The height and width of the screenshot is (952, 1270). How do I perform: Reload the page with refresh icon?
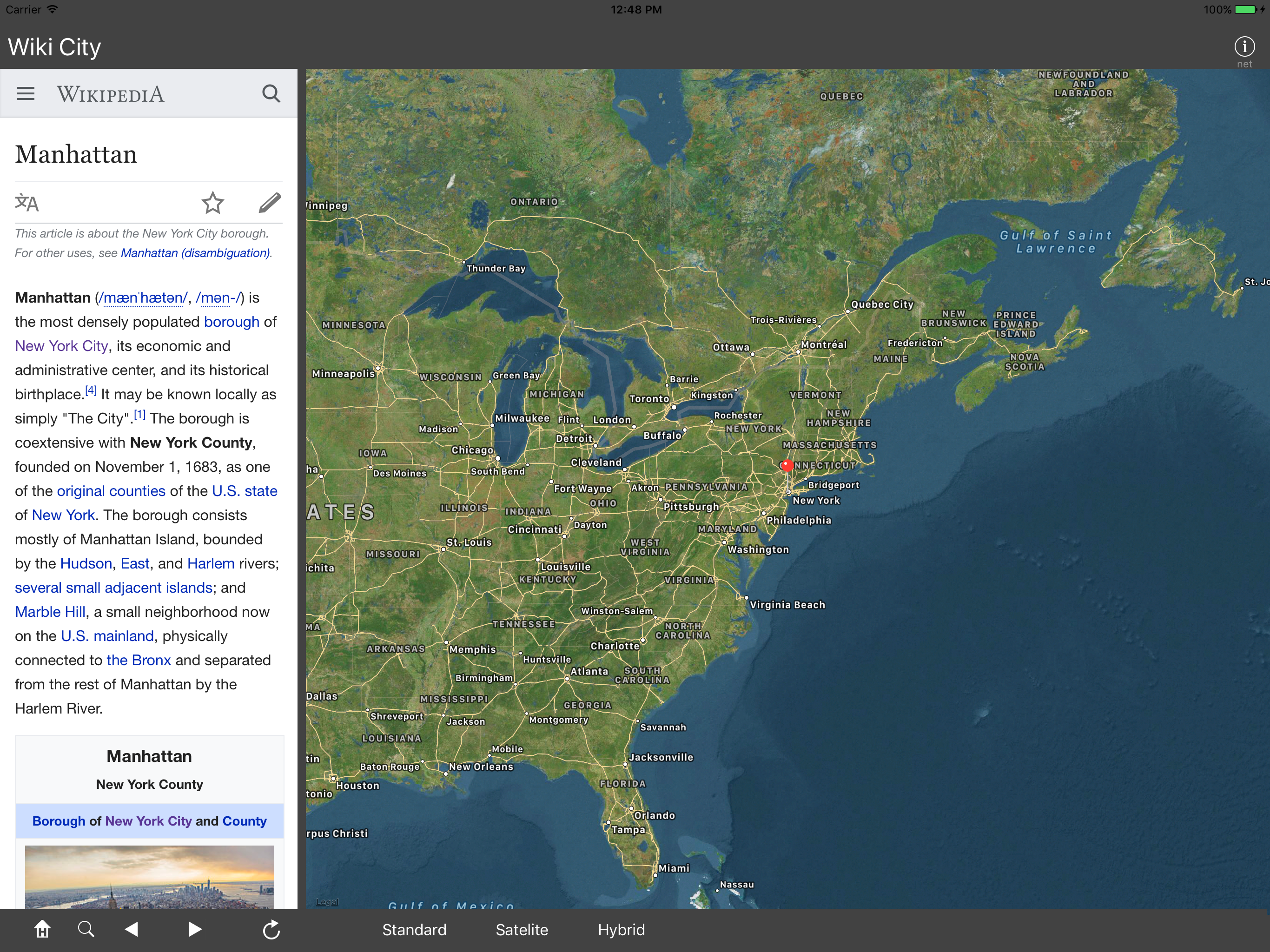[271, 929]
